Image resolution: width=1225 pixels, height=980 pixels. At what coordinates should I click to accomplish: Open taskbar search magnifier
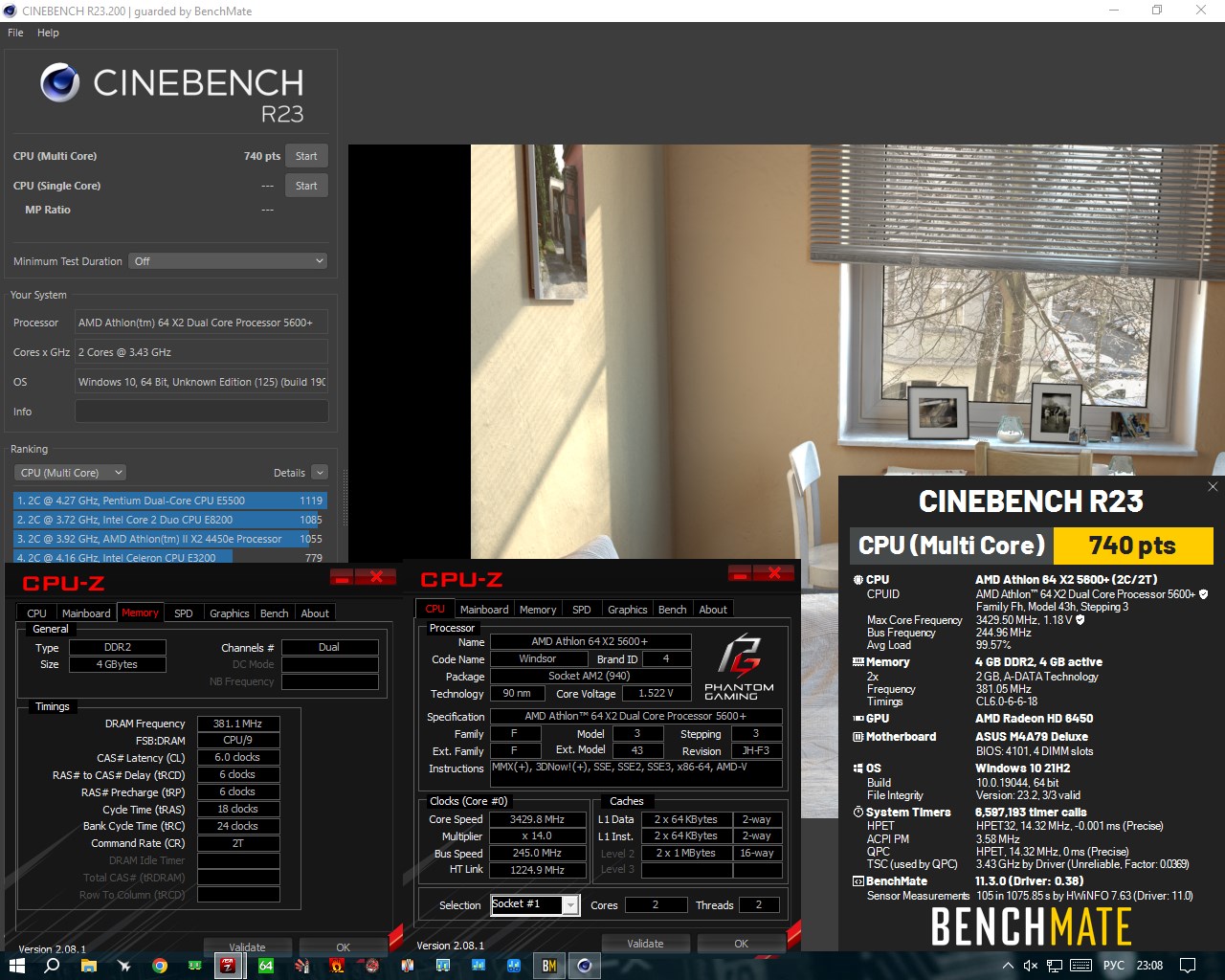(53, 966)
